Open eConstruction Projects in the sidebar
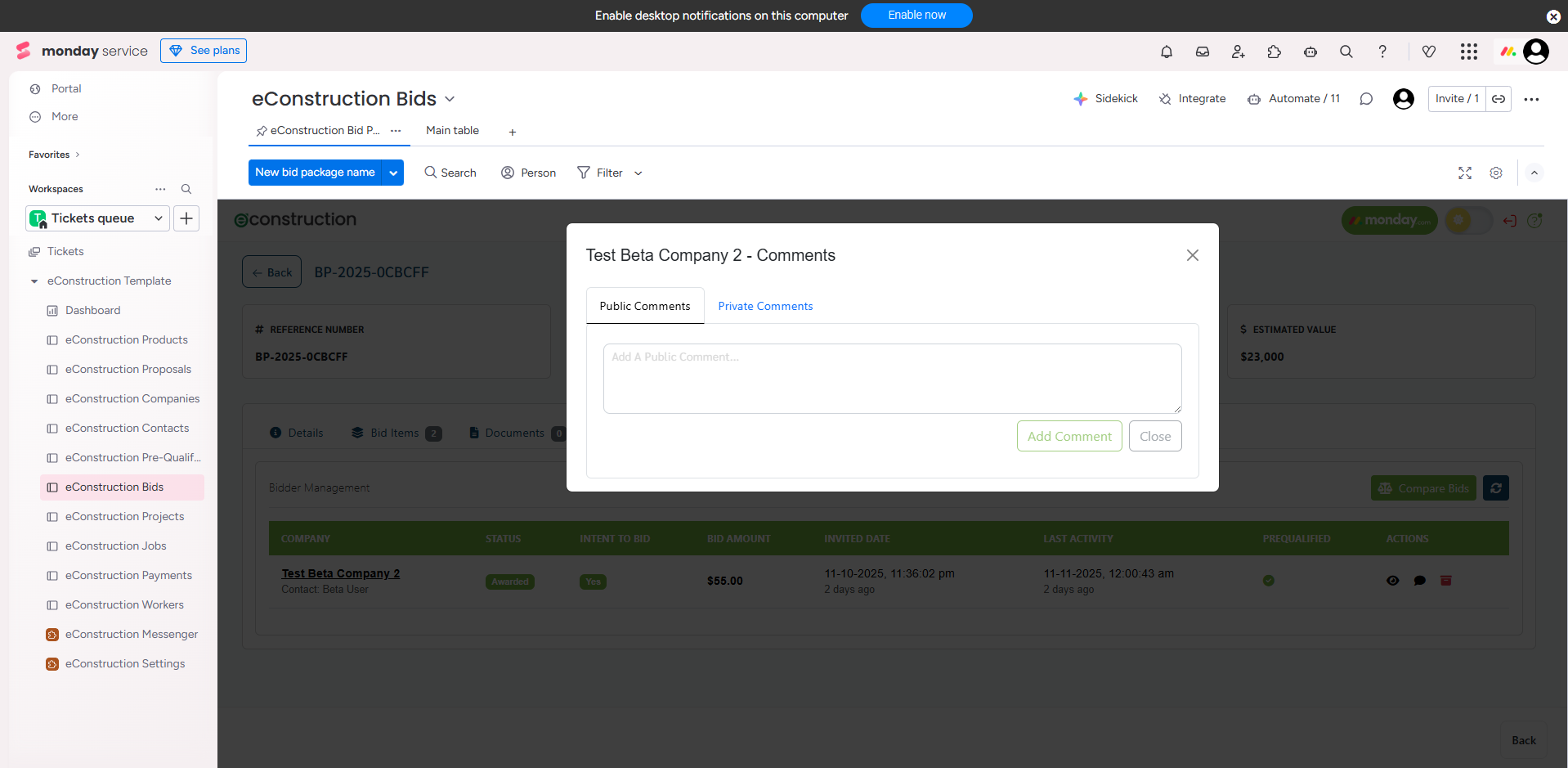Screen dimensions: 1568x768 point(124,517)
